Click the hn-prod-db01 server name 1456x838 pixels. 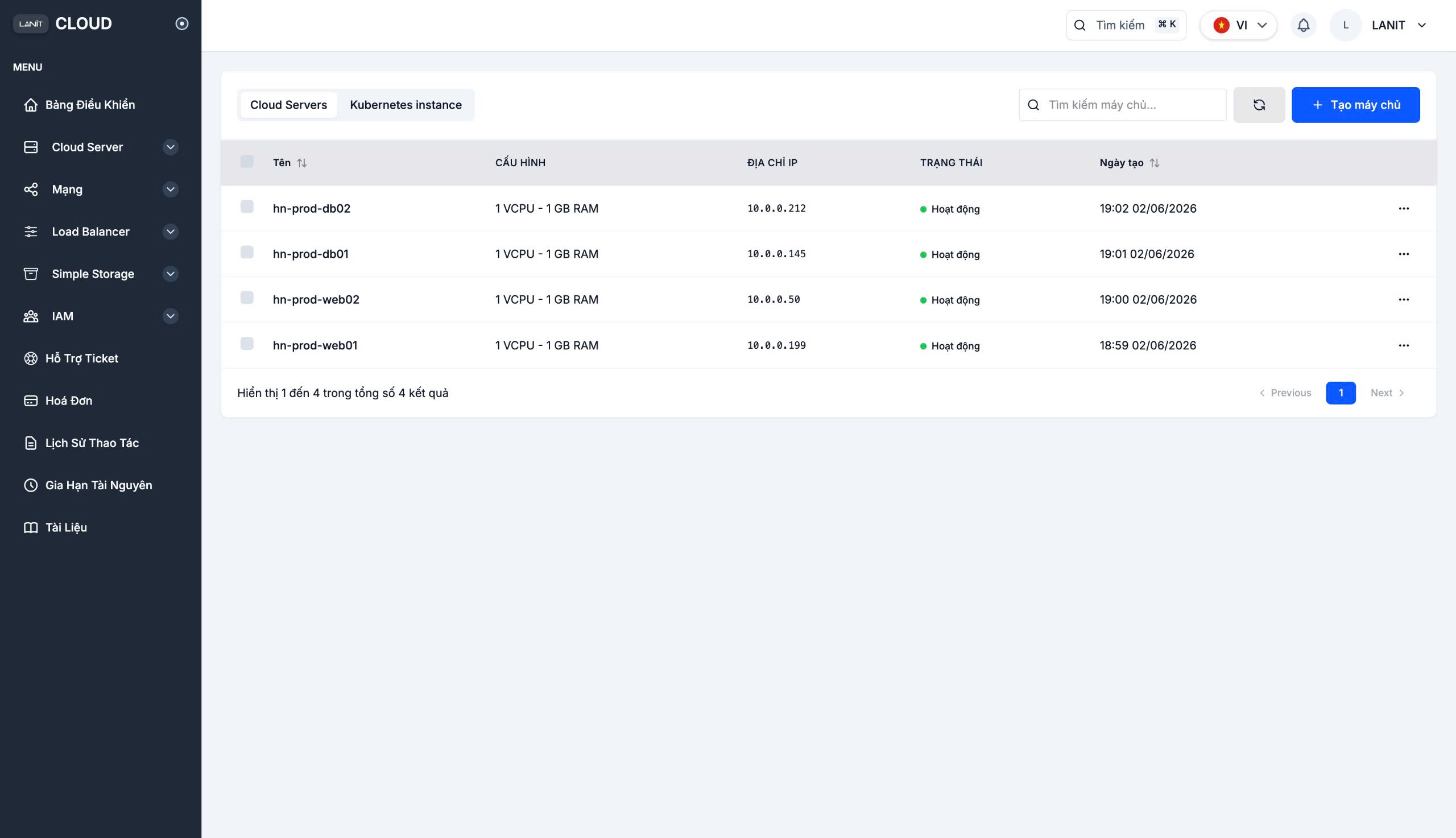[x=311, y=254]
